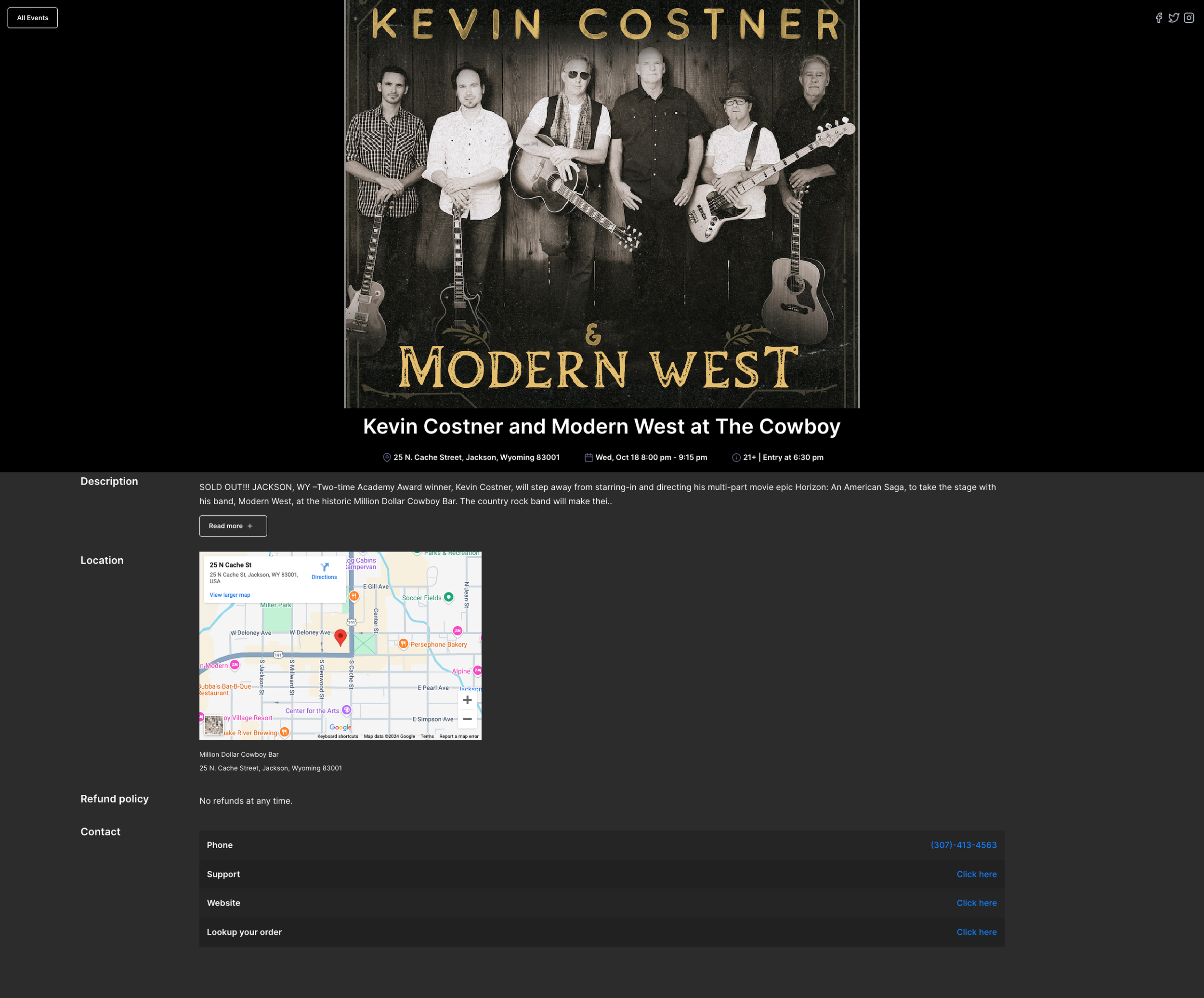Click the map zoom out minus button

click(467, 719)
